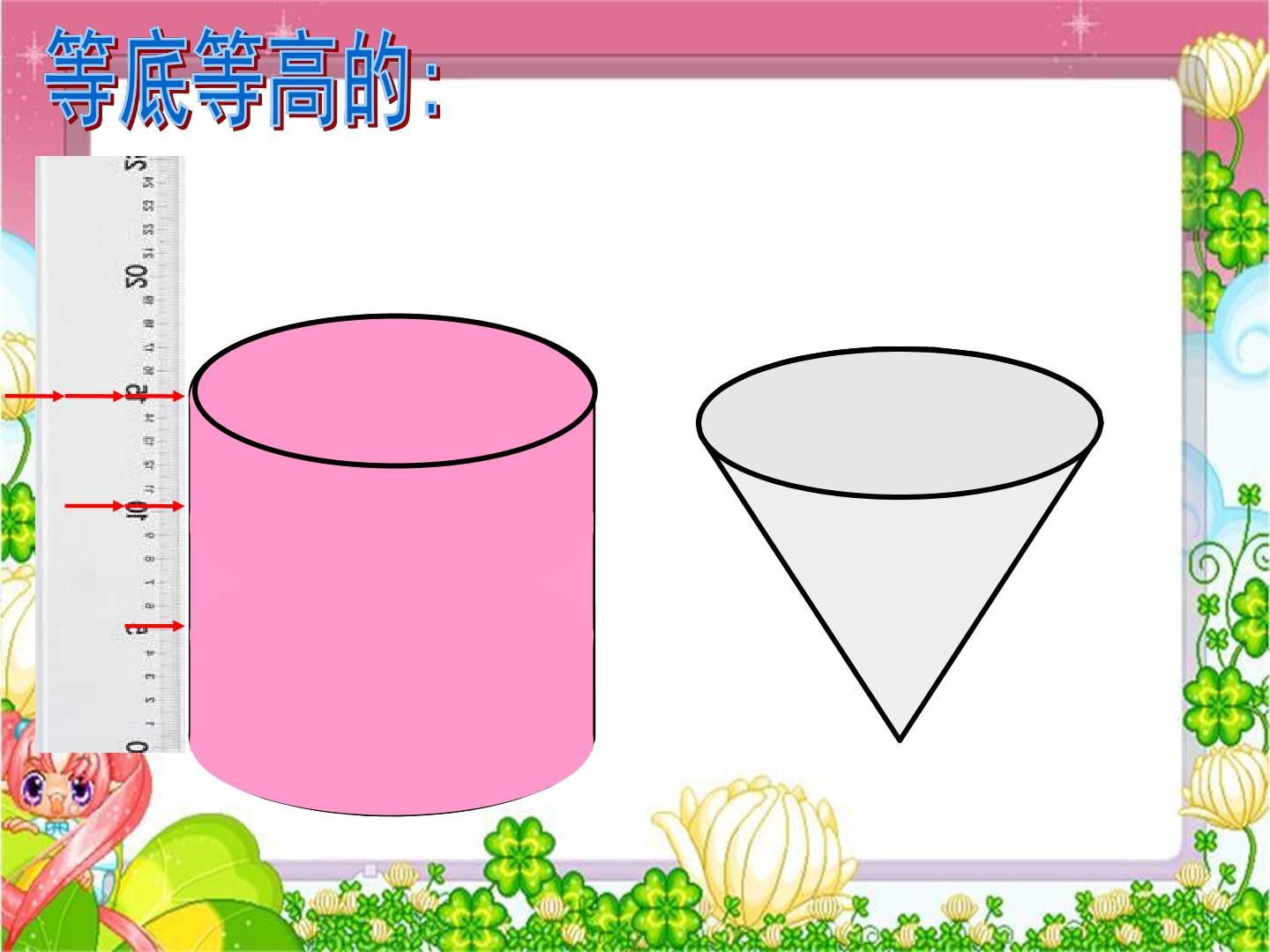Click the lowest red arrow at 5 mark
The width and height of the screenshot is (1270, 952).
[154, 626]
